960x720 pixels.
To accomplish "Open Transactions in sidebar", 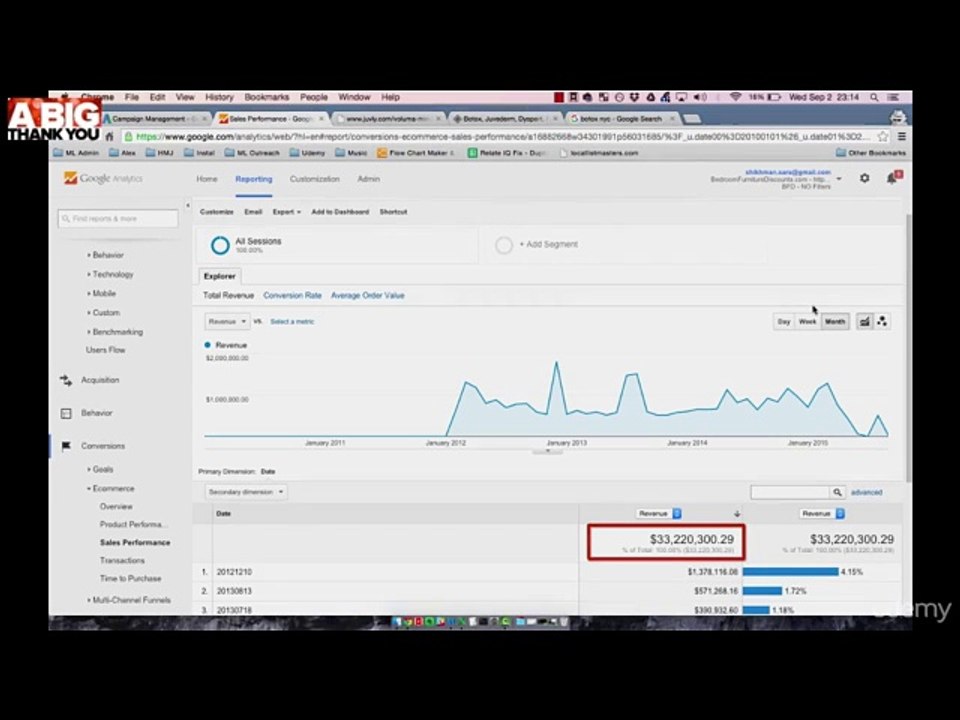I will [122, 560].
